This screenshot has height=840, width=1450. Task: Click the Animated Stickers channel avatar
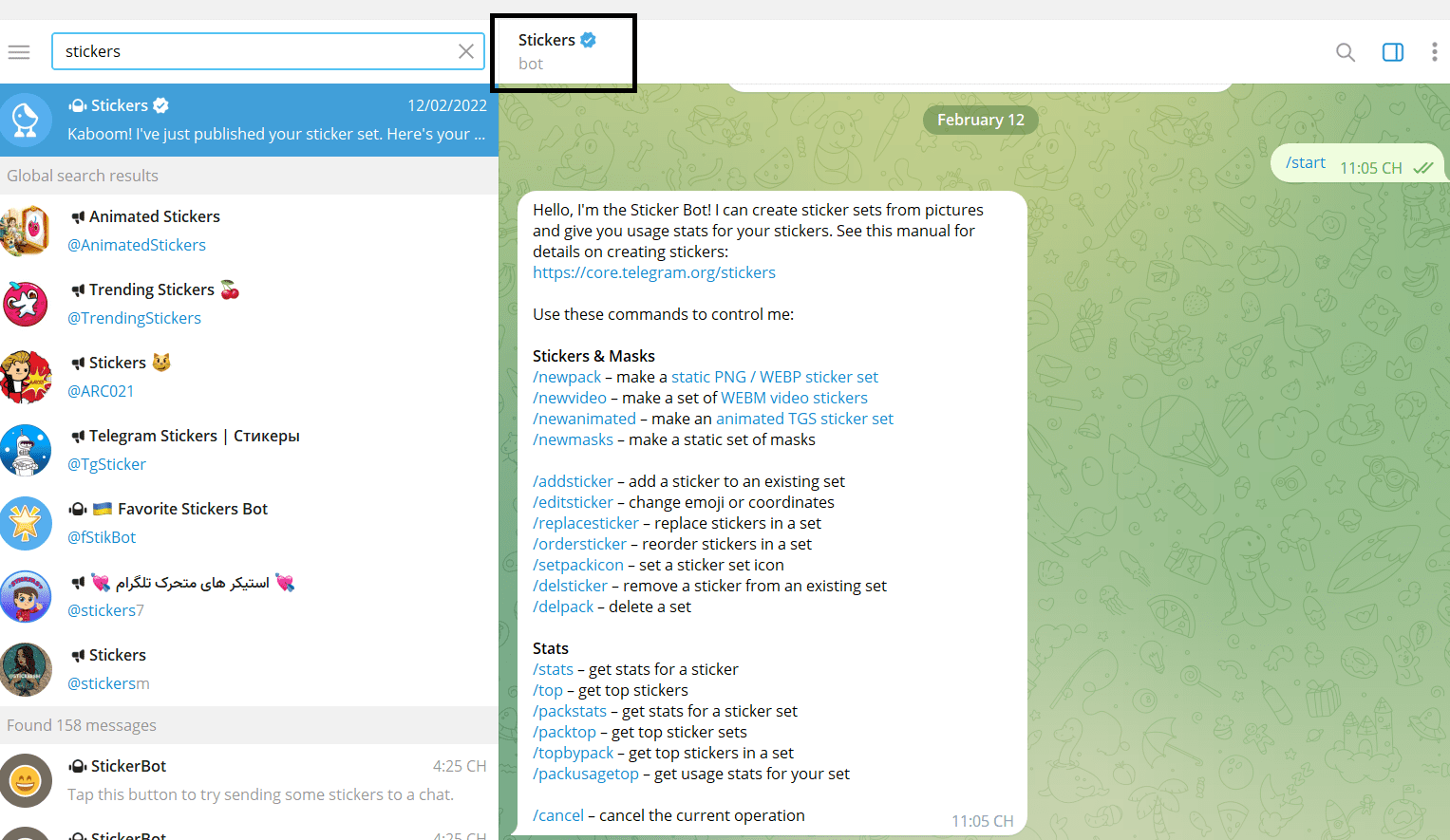coord(26,231)
